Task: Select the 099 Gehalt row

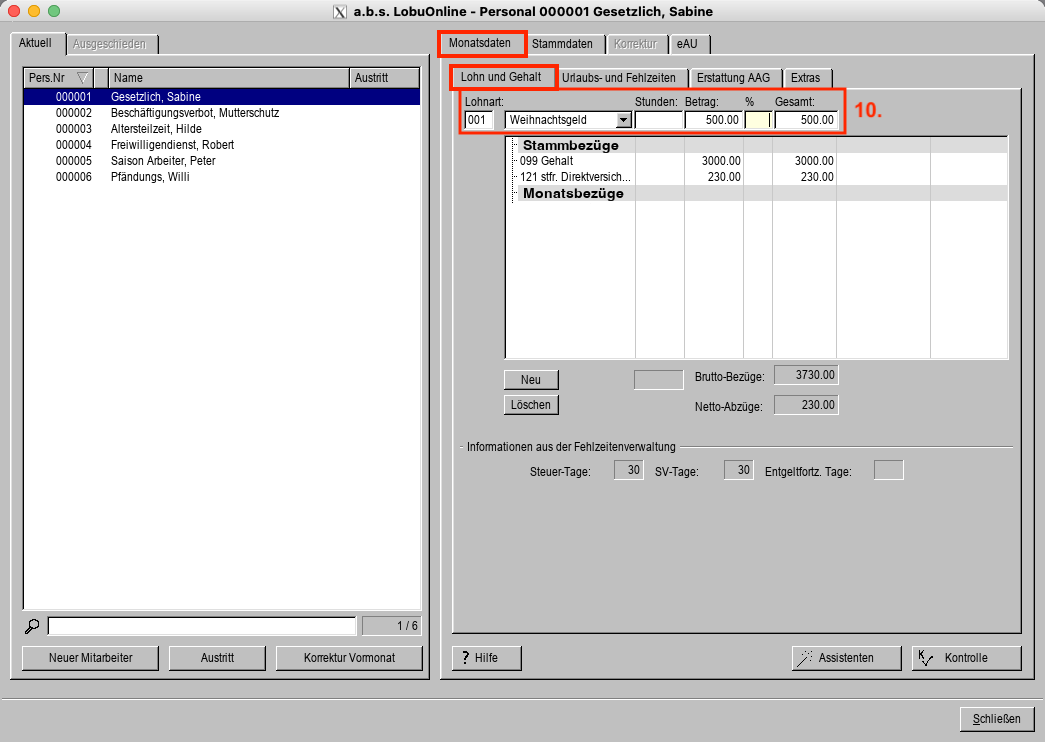Action: [x=570, y=161]
